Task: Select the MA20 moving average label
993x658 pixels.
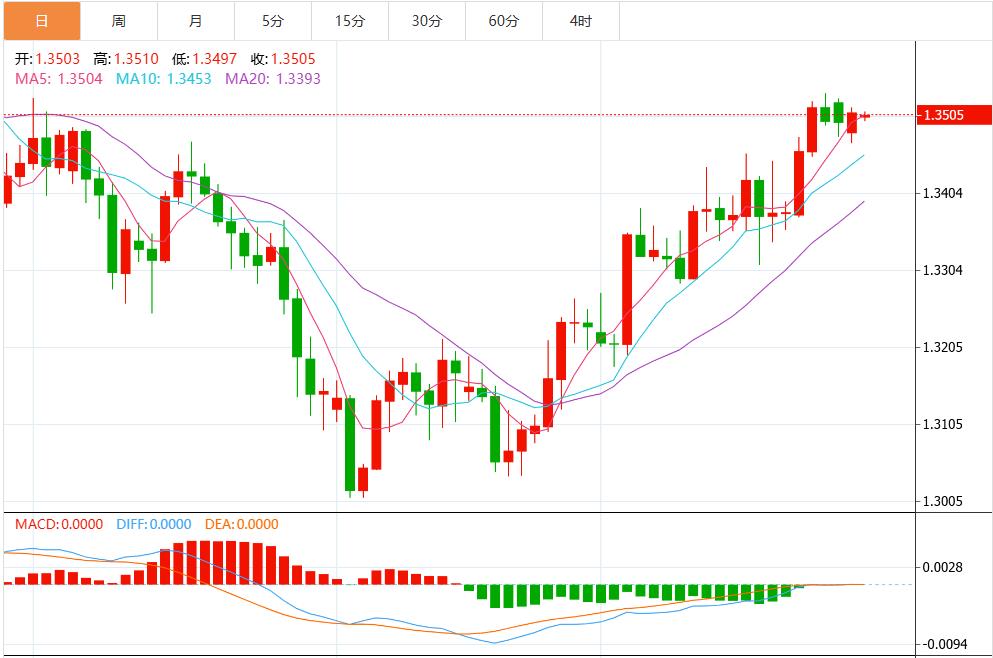Action: pos(272,78)
